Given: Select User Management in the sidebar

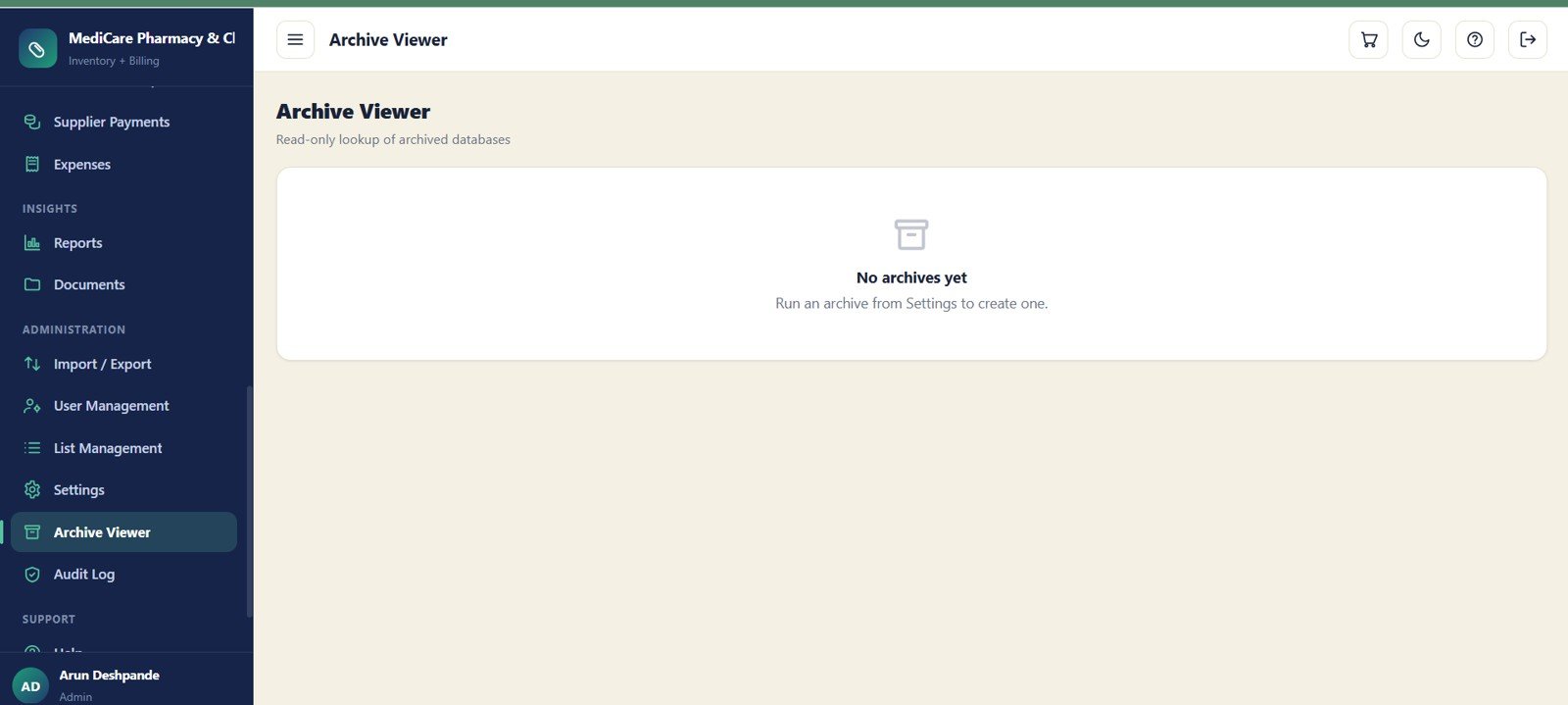Looking at the screenshot, I should pyautogui.click(x=123, y=406).
